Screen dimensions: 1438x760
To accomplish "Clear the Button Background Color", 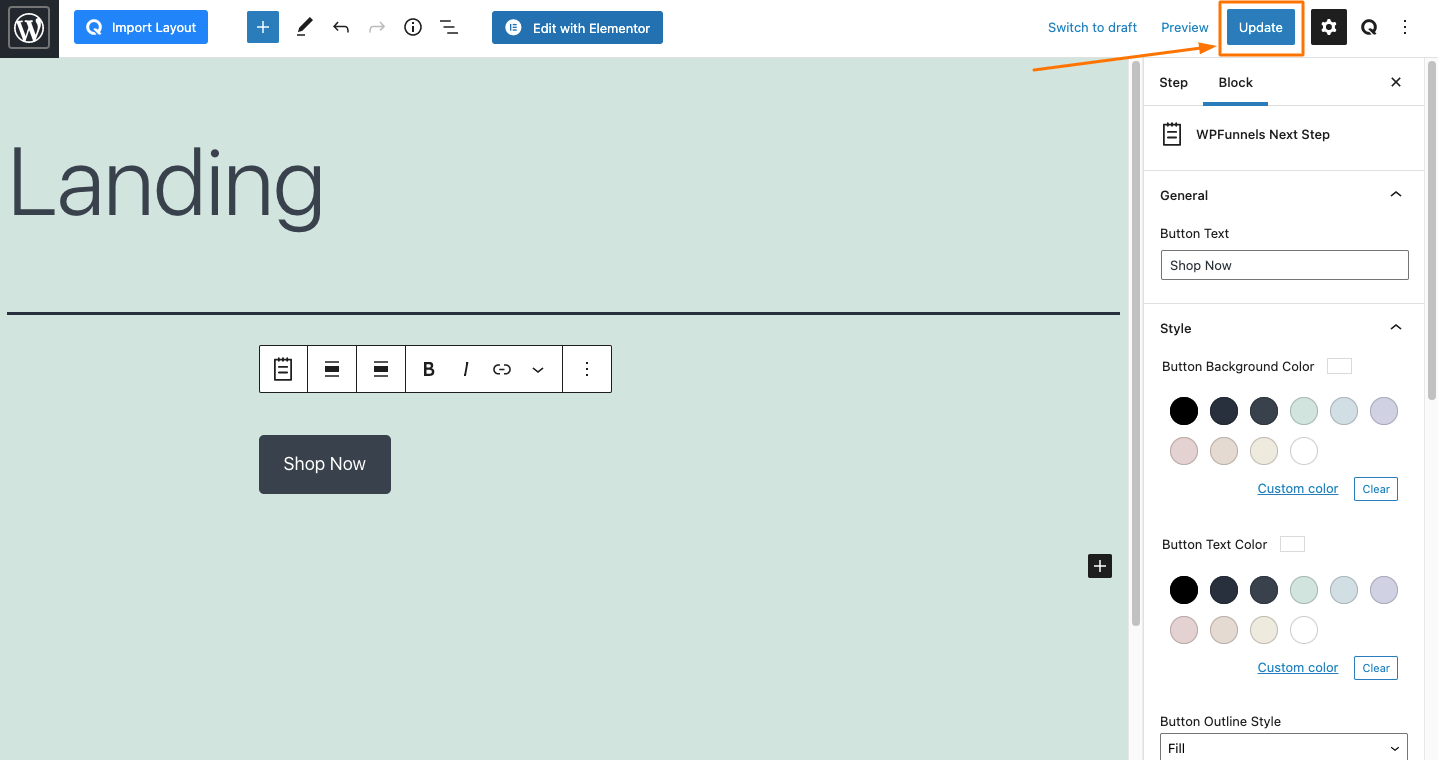I will tap(1376, 489).
